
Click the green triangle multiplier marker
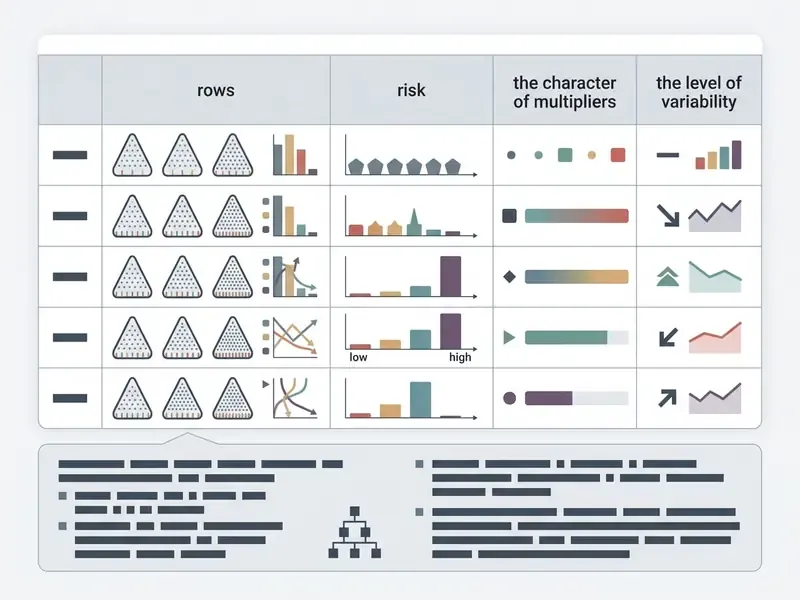click(509, 337)
